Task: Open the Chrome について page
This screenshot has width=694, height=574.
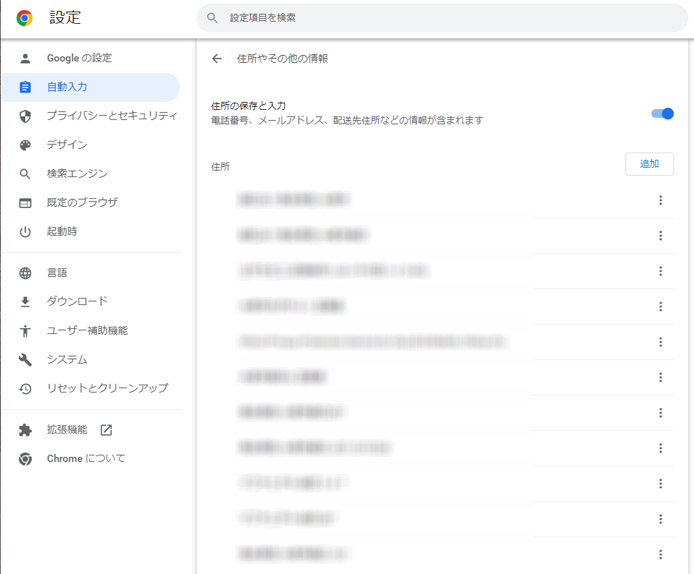Action: coord(86,459)
